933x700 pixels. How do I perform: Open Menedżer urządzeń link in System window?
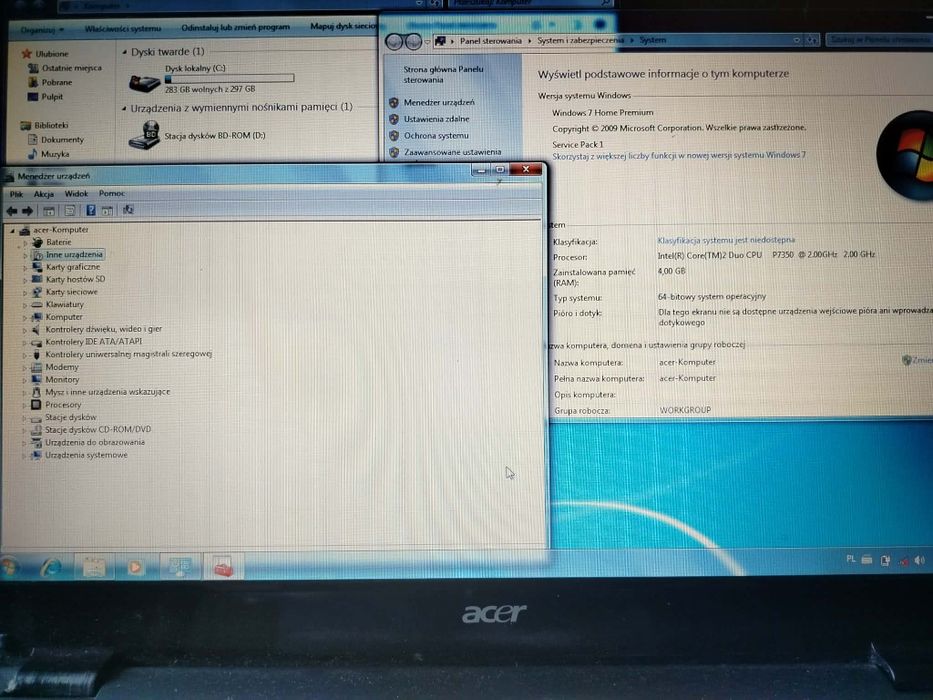(x=439, y=102)
